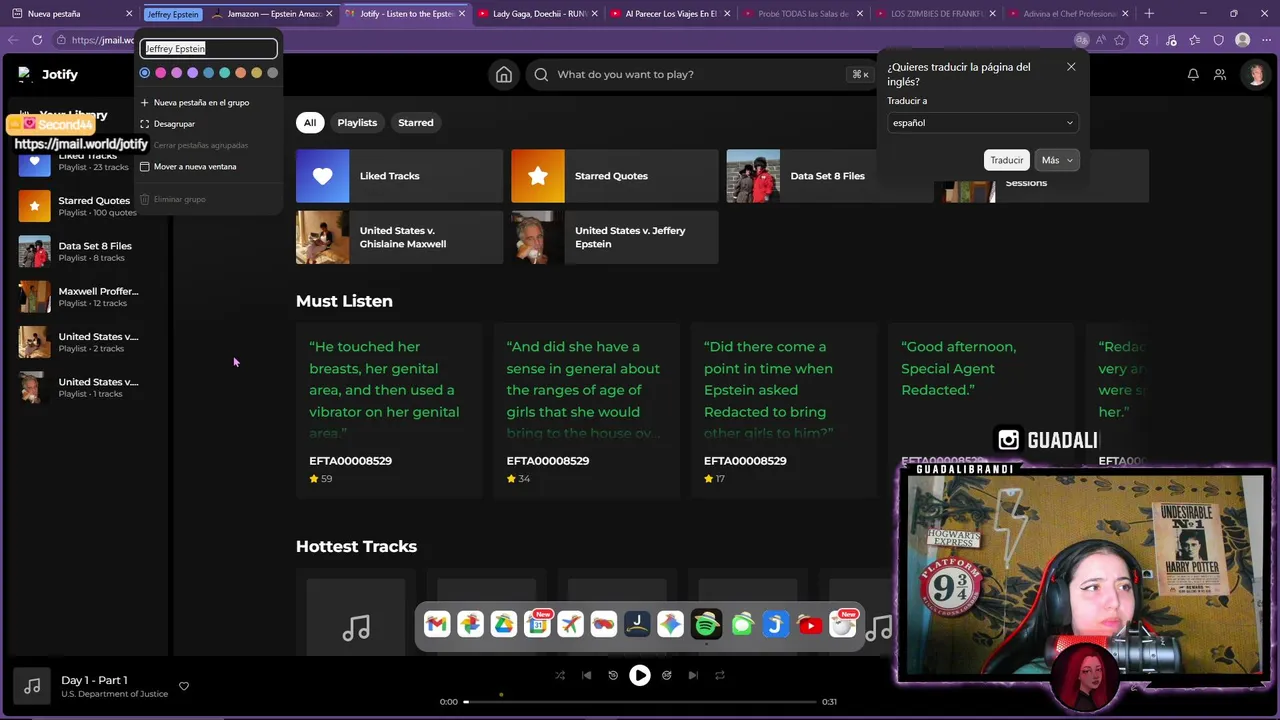Open the blue J app icon in dock
The image size is (1280, 720).
776,625
